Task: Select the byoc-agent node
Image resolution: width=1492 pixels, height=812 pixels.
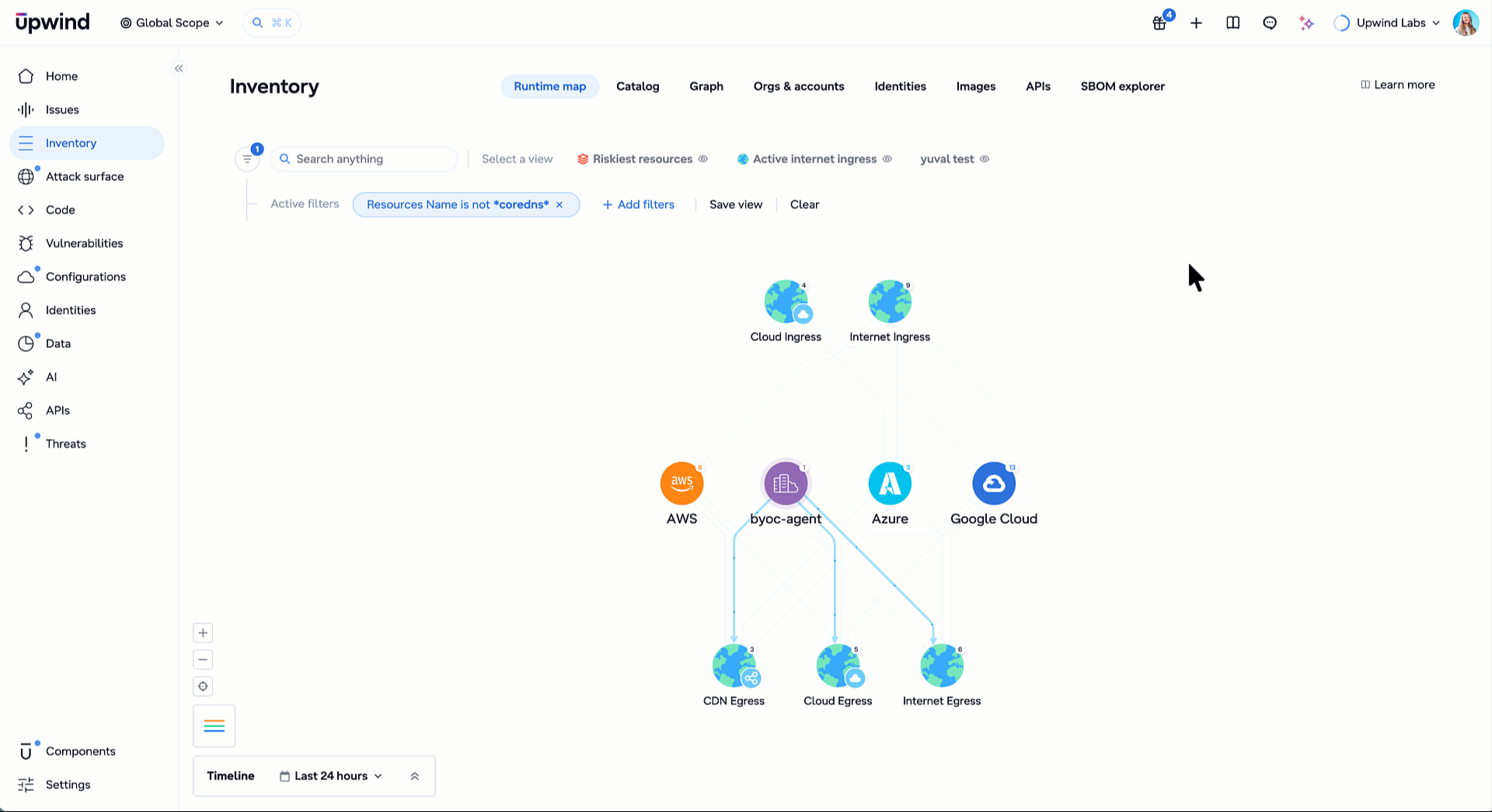Action: point(786,483)
